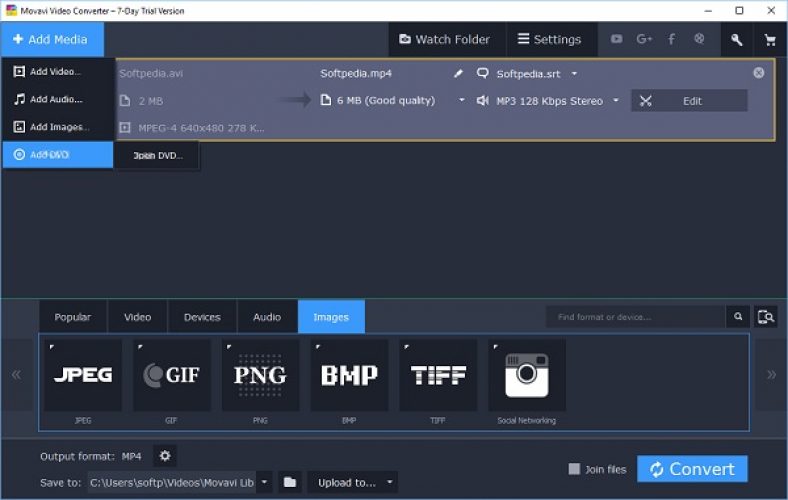The height and width of the screenshot is (500, 788).
Task: Click the YouTube icon in the toolbar
Action: (x=617, y=39)
